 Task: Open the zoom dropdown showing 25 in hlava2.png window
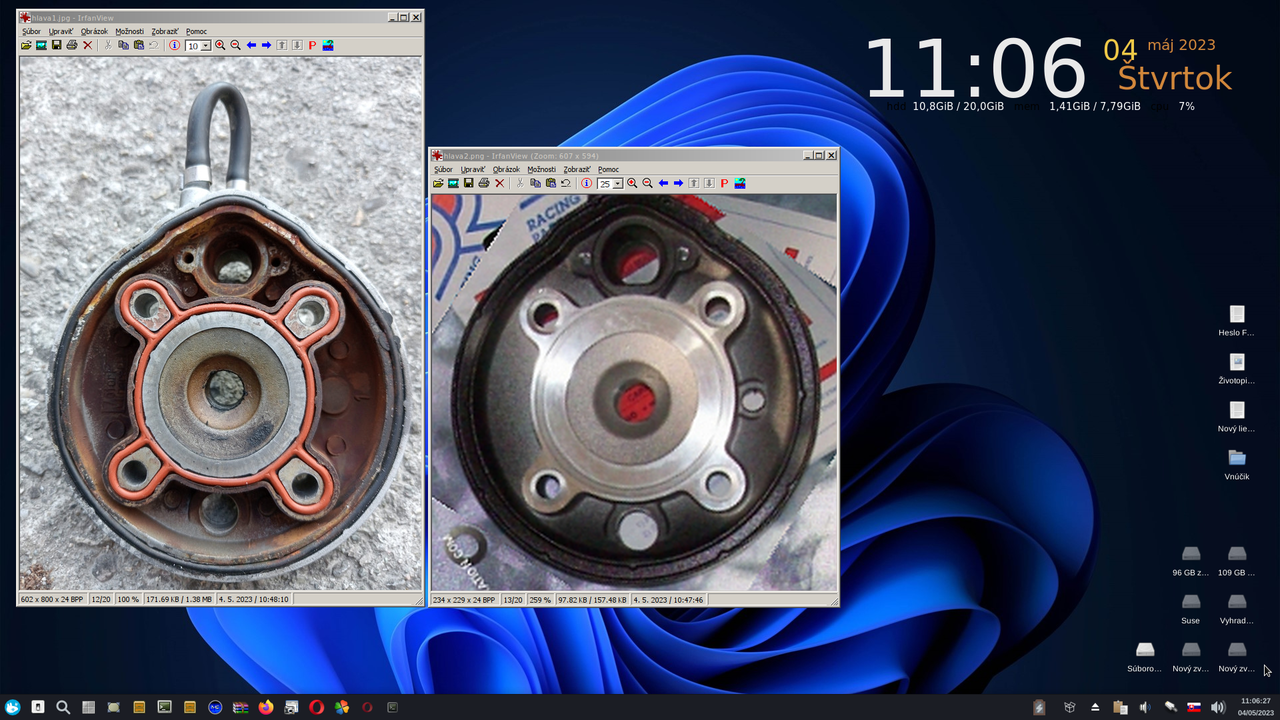pos(618,184)
